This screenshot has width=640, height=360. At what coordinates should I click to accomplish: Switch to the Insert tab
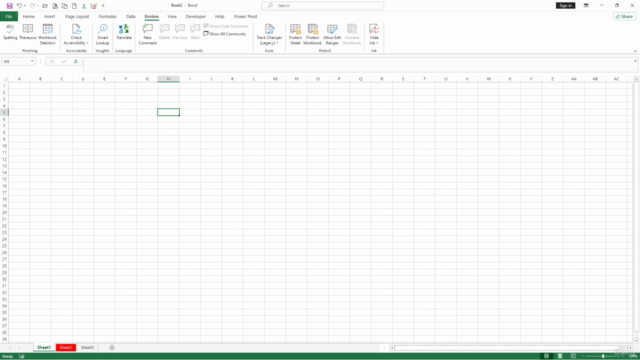(x=49, y=17)
